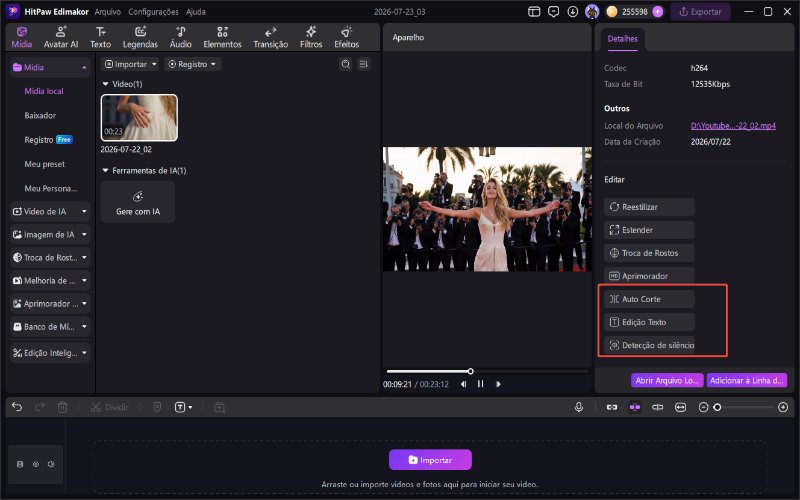Image resolution: width=800 pixels, height=500 pixels.
Task: Open the Transição tool
Action: pos(270,38)
